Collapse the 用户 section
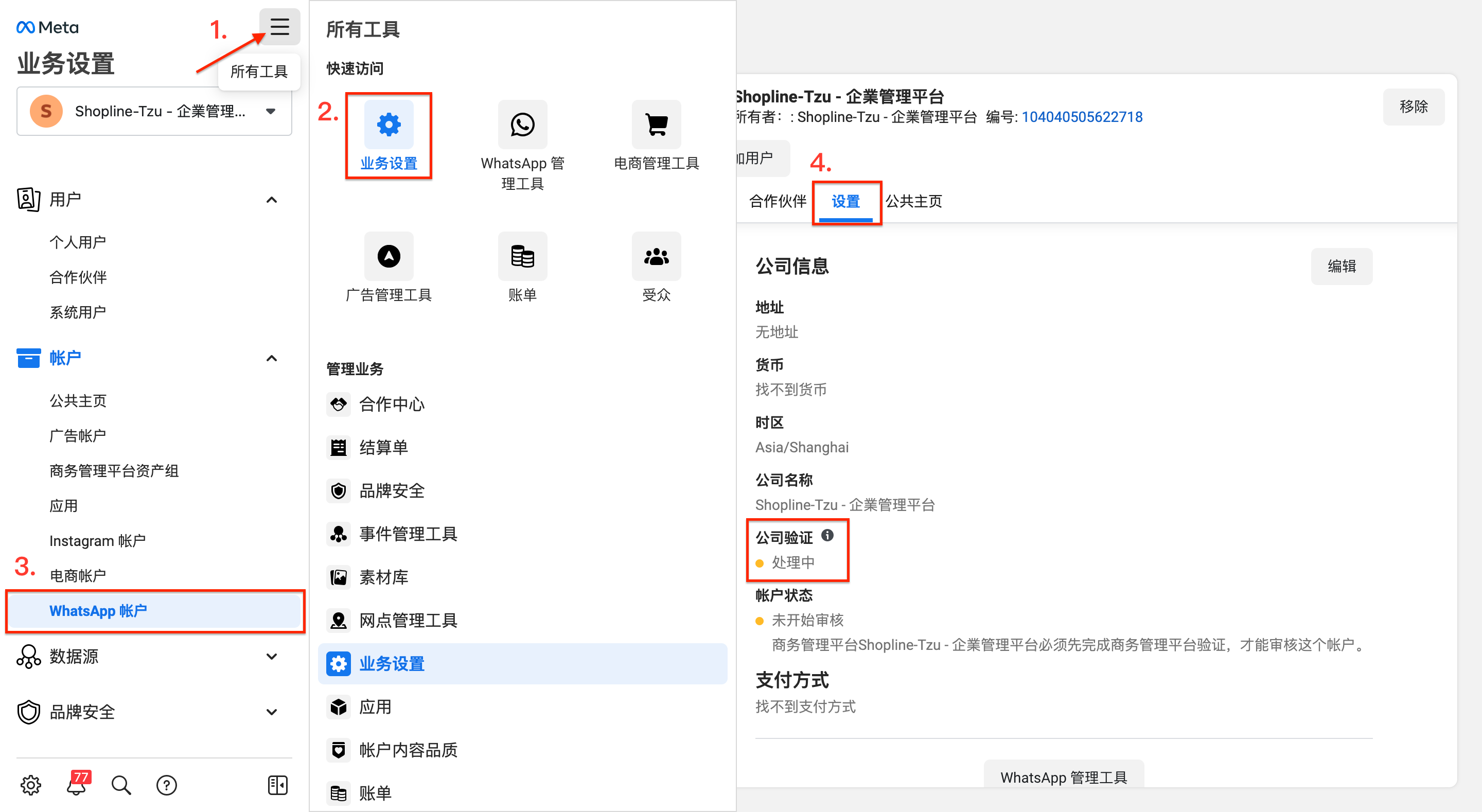The width and height of the screenshot is (1482, 812). pyautogui.click(x=272, y=200)
